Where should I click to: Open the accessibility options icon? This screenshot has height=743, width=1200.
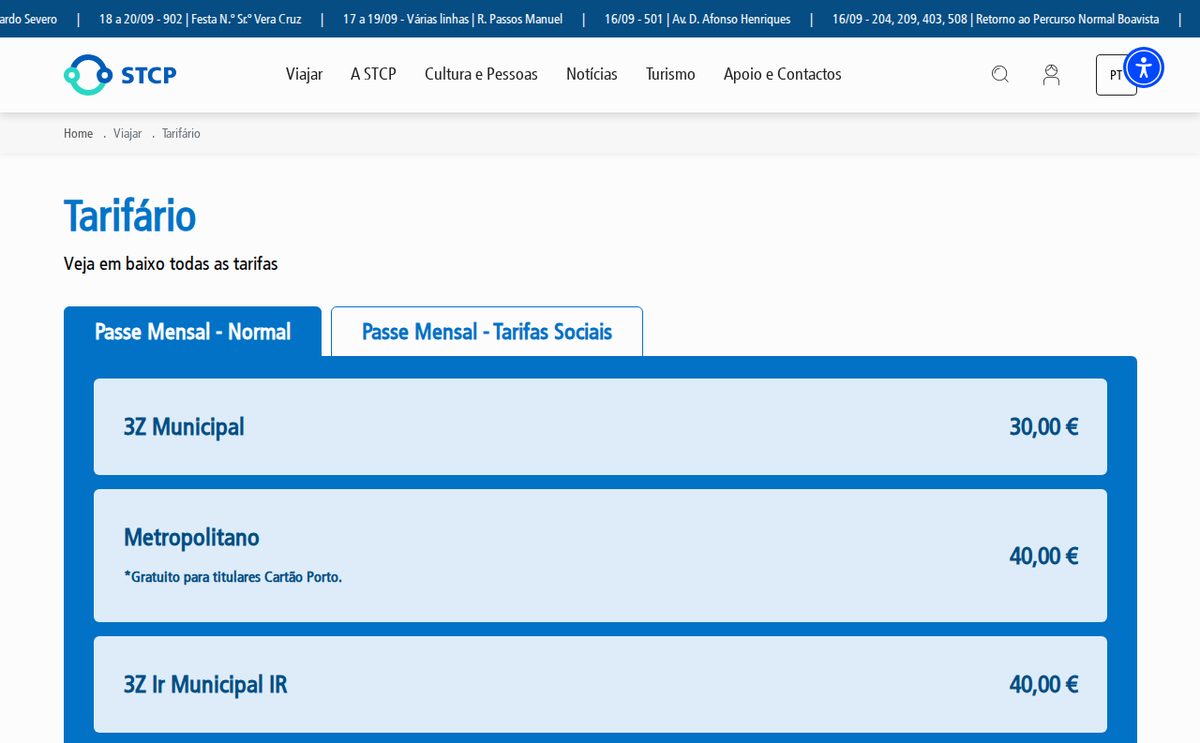(1144, 68)
